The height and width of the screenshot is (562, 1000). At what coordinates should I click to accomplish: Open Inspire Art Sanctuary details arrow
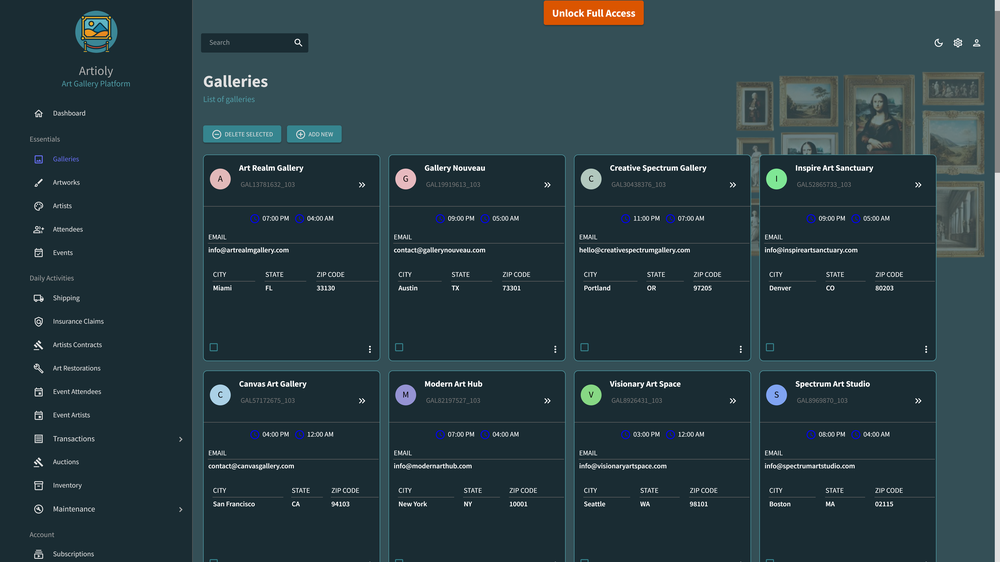pyautogui.click(x=918, y=185)
